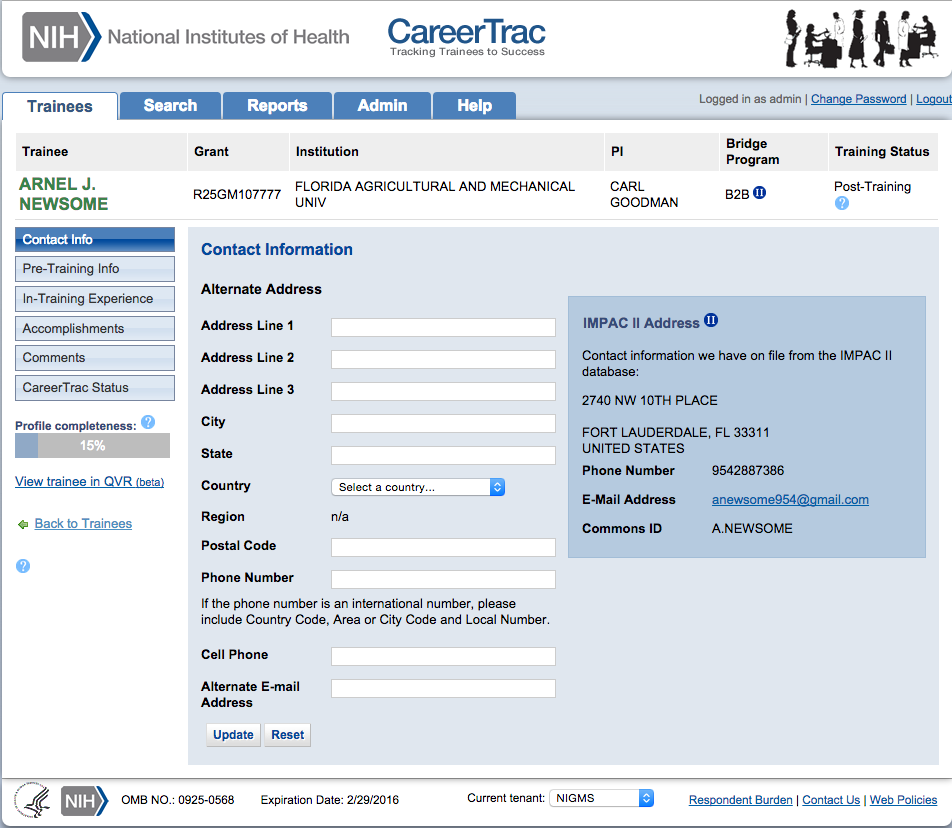952x828 pixels.
Task: Click Change Password link
Action: tap(858, 99)
